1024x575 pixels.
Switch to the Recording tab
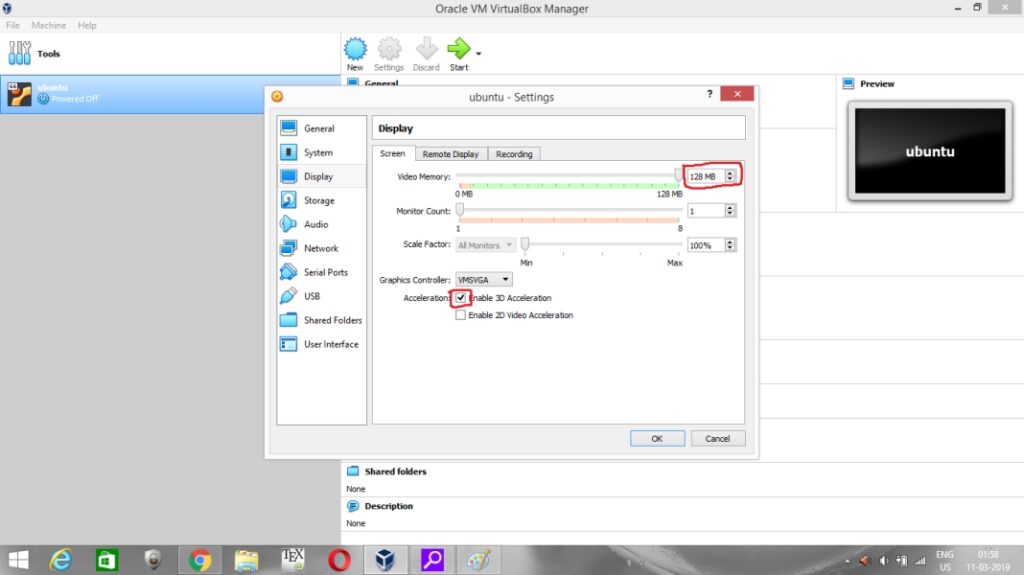tap(514, 154)
